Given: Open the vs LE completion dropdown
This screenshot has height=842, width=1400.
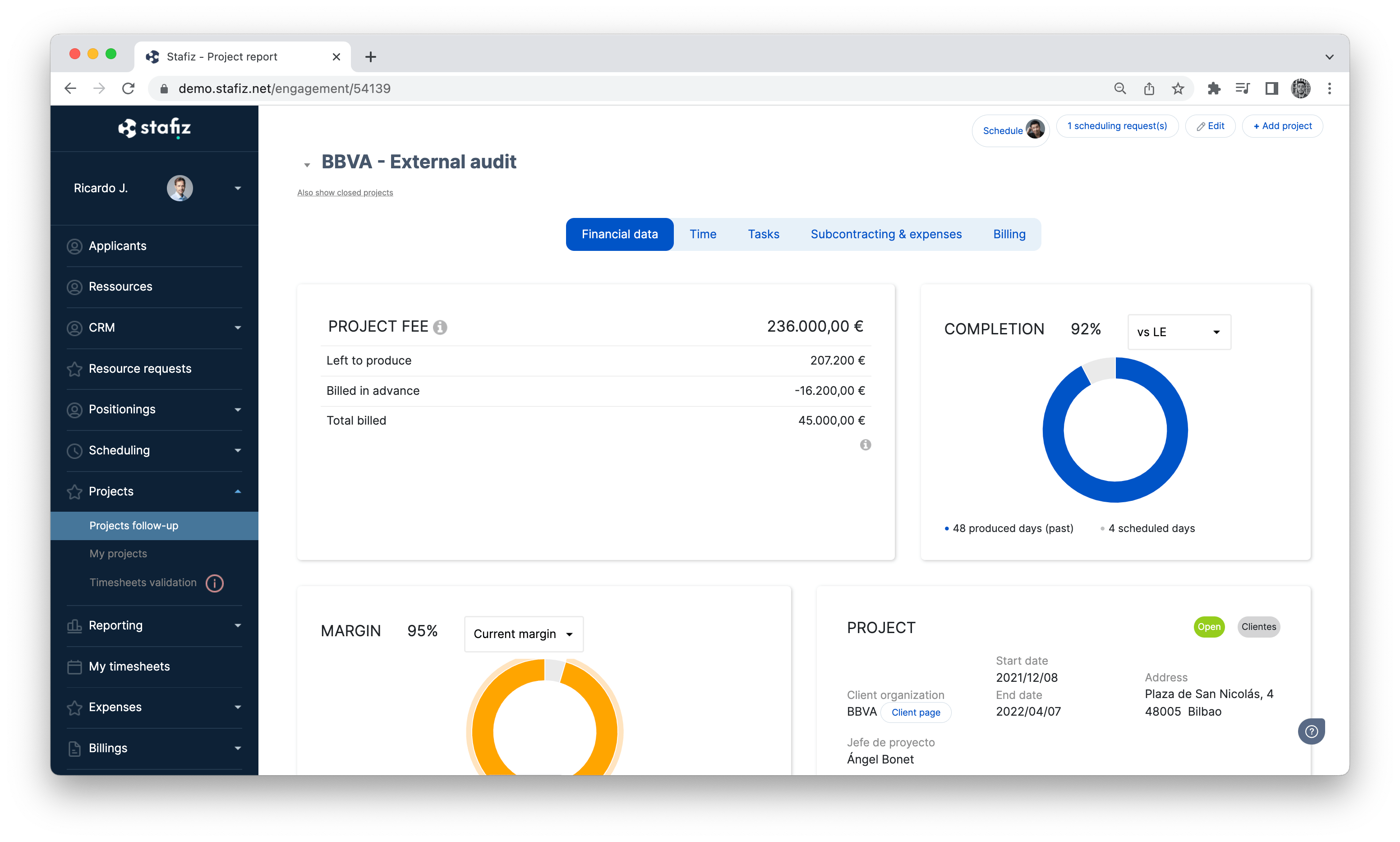Looking at the screenshot, I should point(1179,332).
